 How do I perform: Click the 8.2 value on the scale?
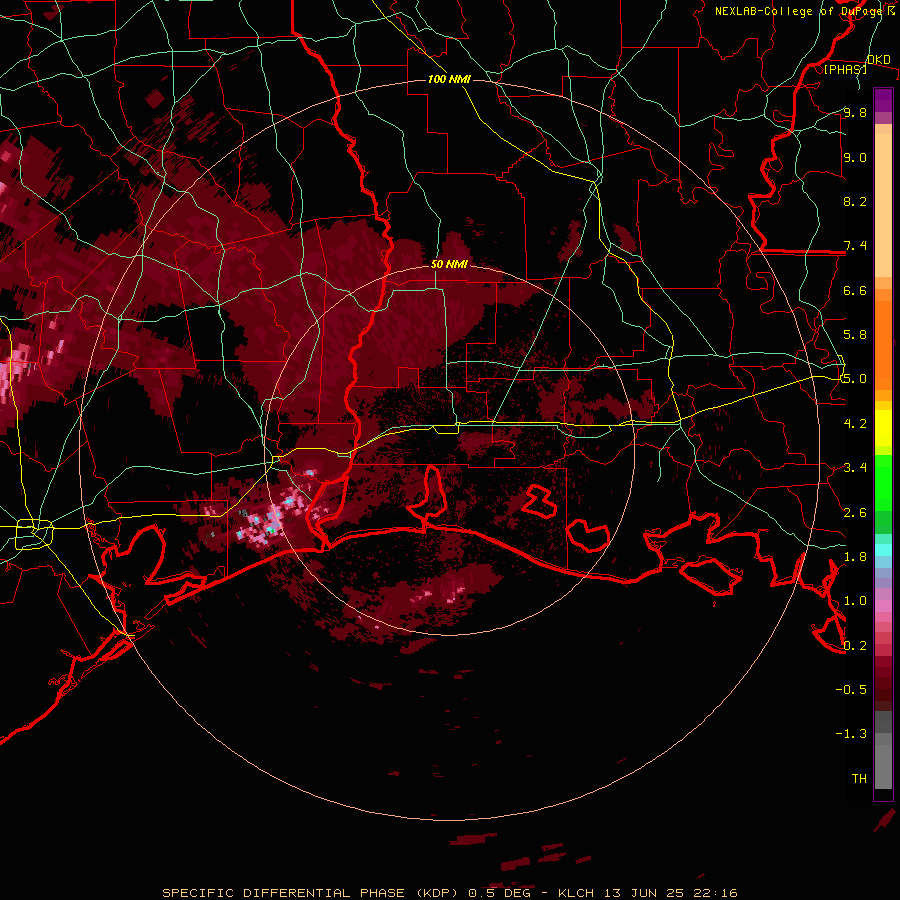[x=855, y=201]
